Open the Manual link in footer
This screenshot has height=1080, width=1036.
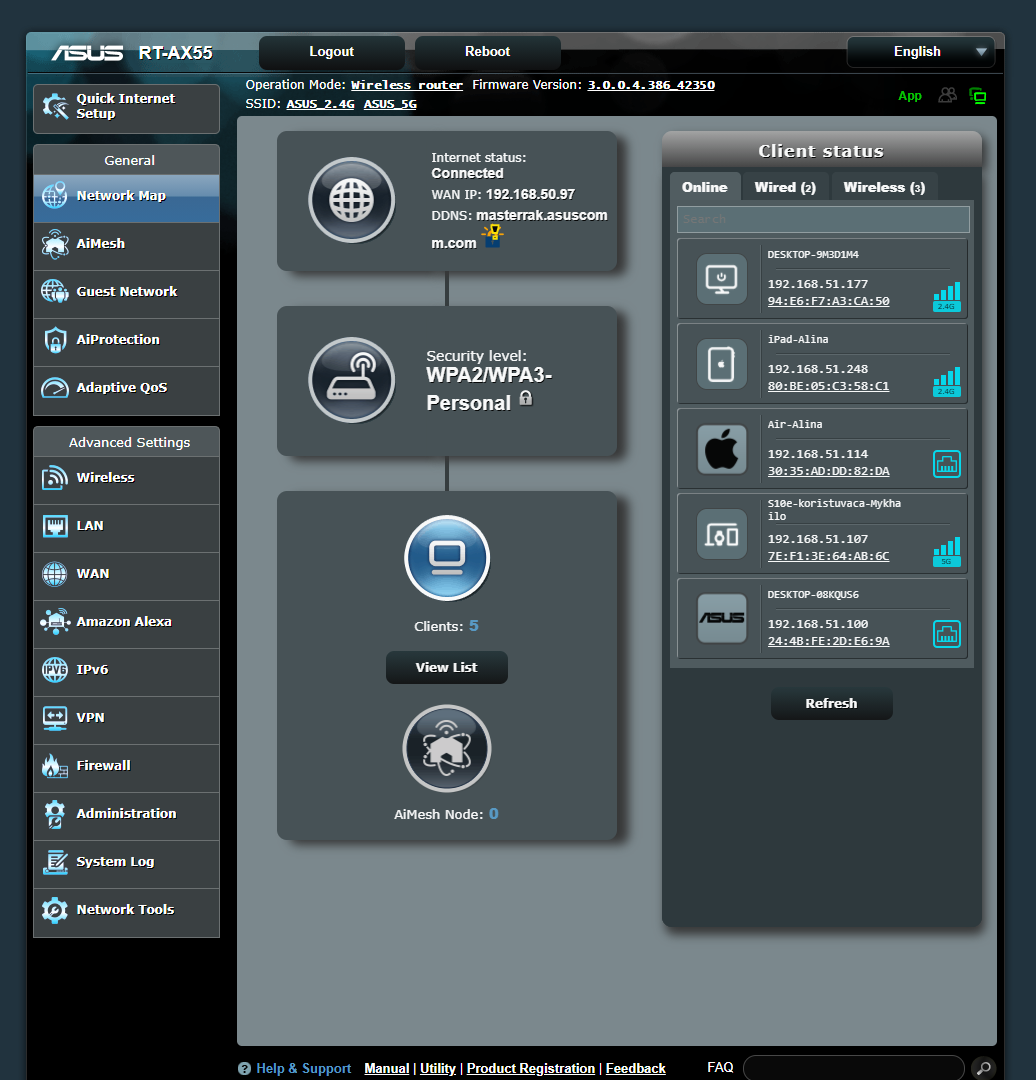coord(386,1068)
